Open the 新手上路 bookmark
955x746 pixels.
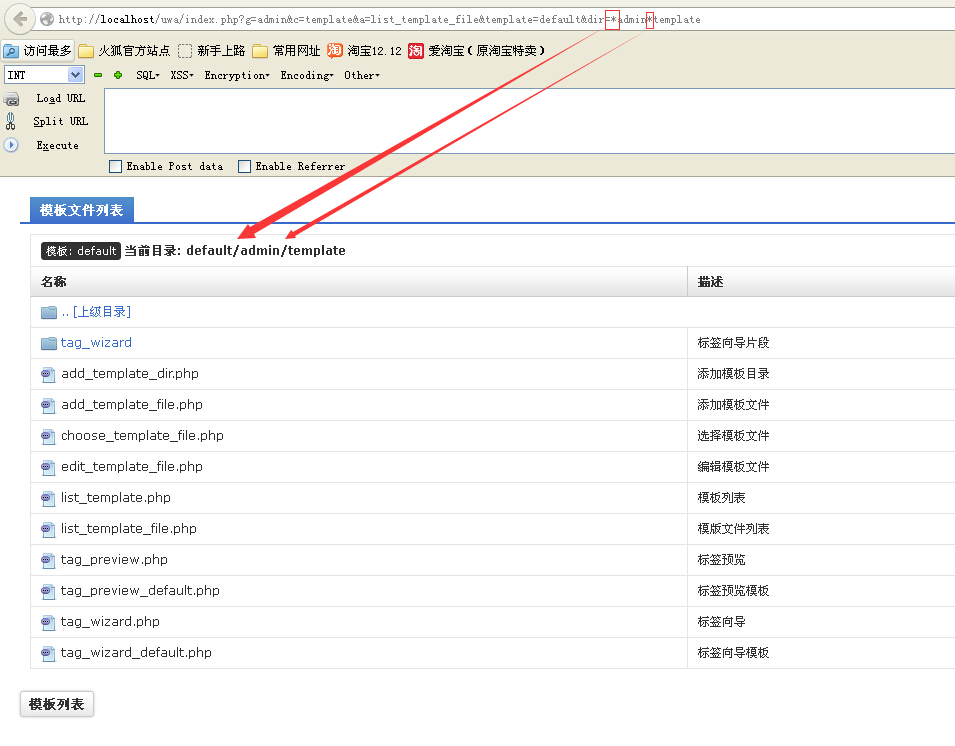pyautogui.click(x=211, y=51)
